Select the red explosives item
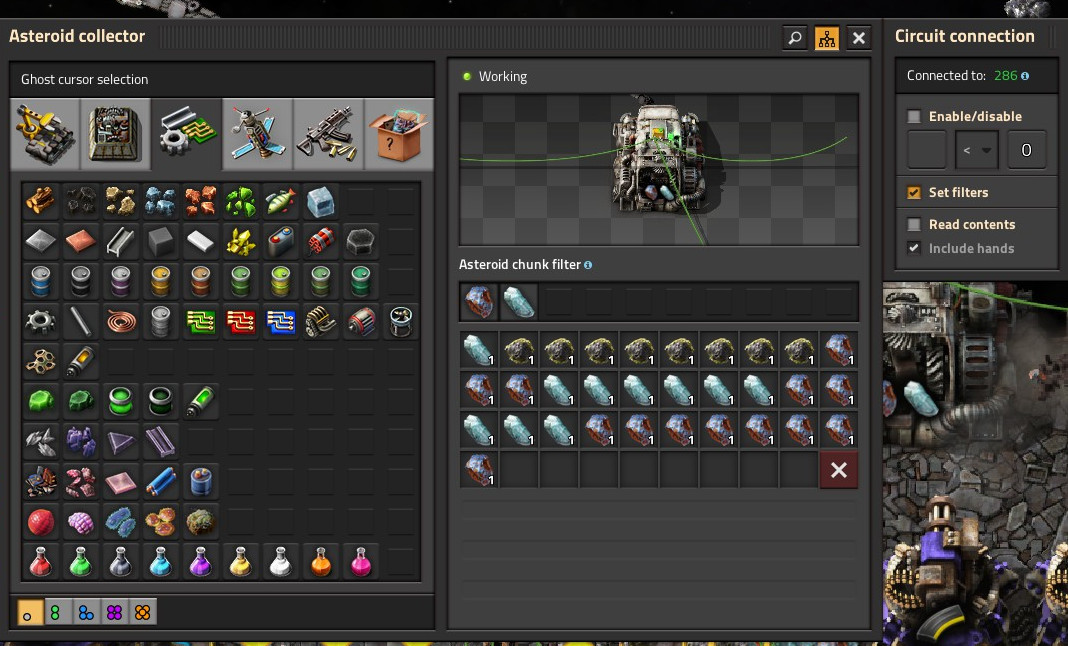Screen dimensions: 1068x646 click(321, 241)
